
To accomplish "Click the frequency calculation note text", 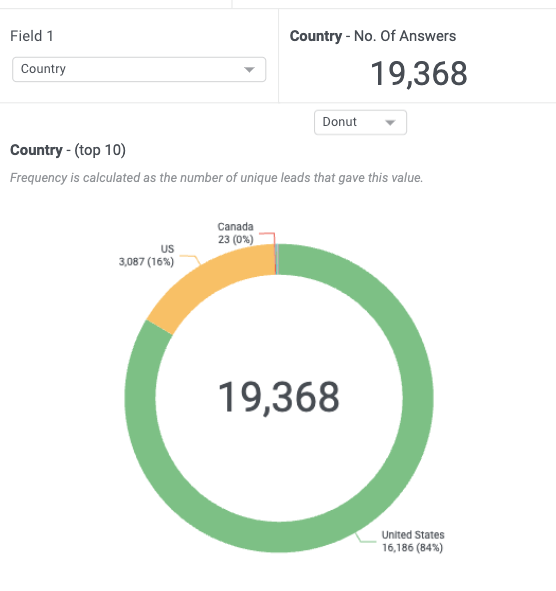I will (x=216, y=178).
